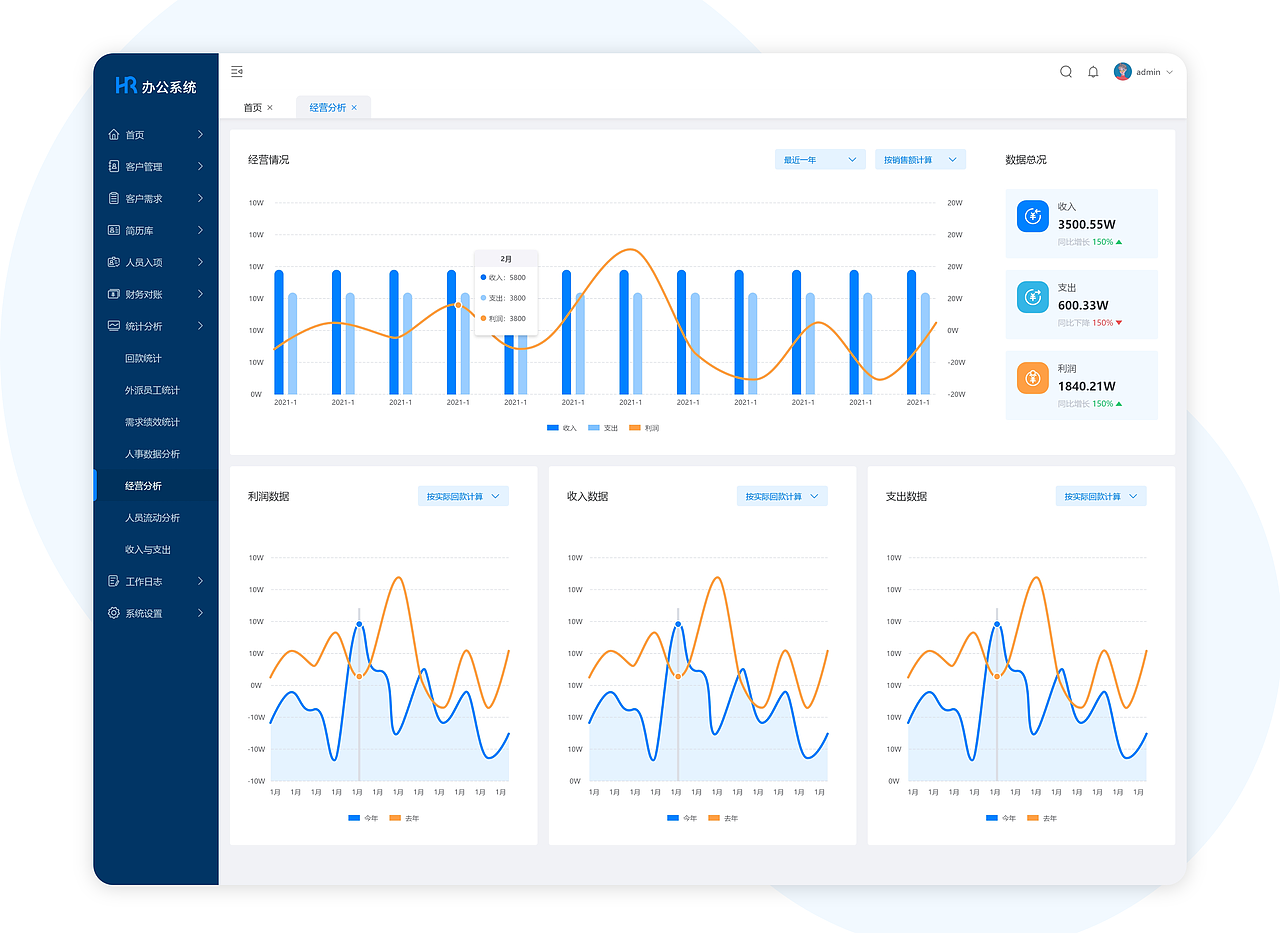Switch to the 首页 tab

pos(253,107)
